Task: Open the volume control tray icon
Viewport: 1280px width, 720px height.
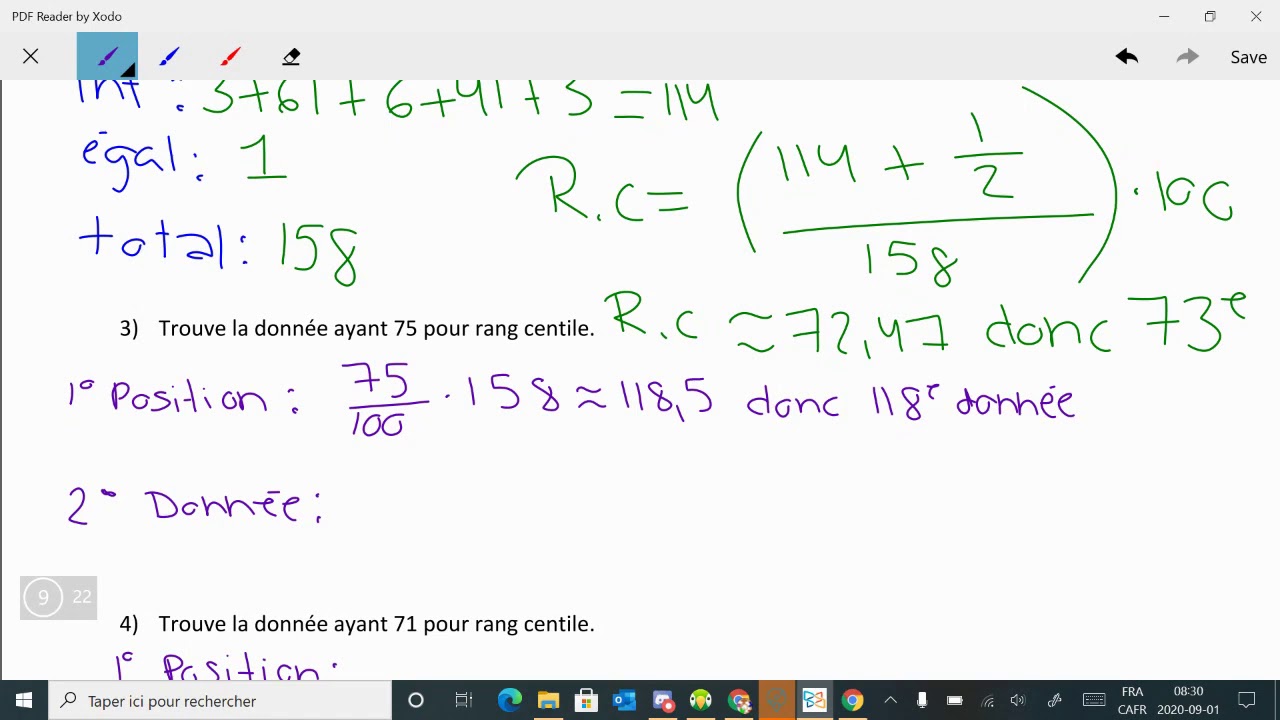Action: [x=1018, y=701]
